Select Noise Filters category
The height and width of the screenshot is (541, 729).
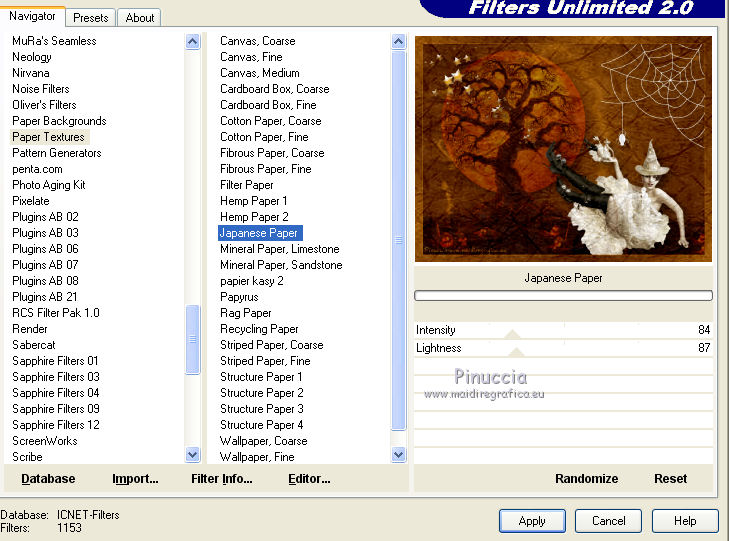coord(41,89)
